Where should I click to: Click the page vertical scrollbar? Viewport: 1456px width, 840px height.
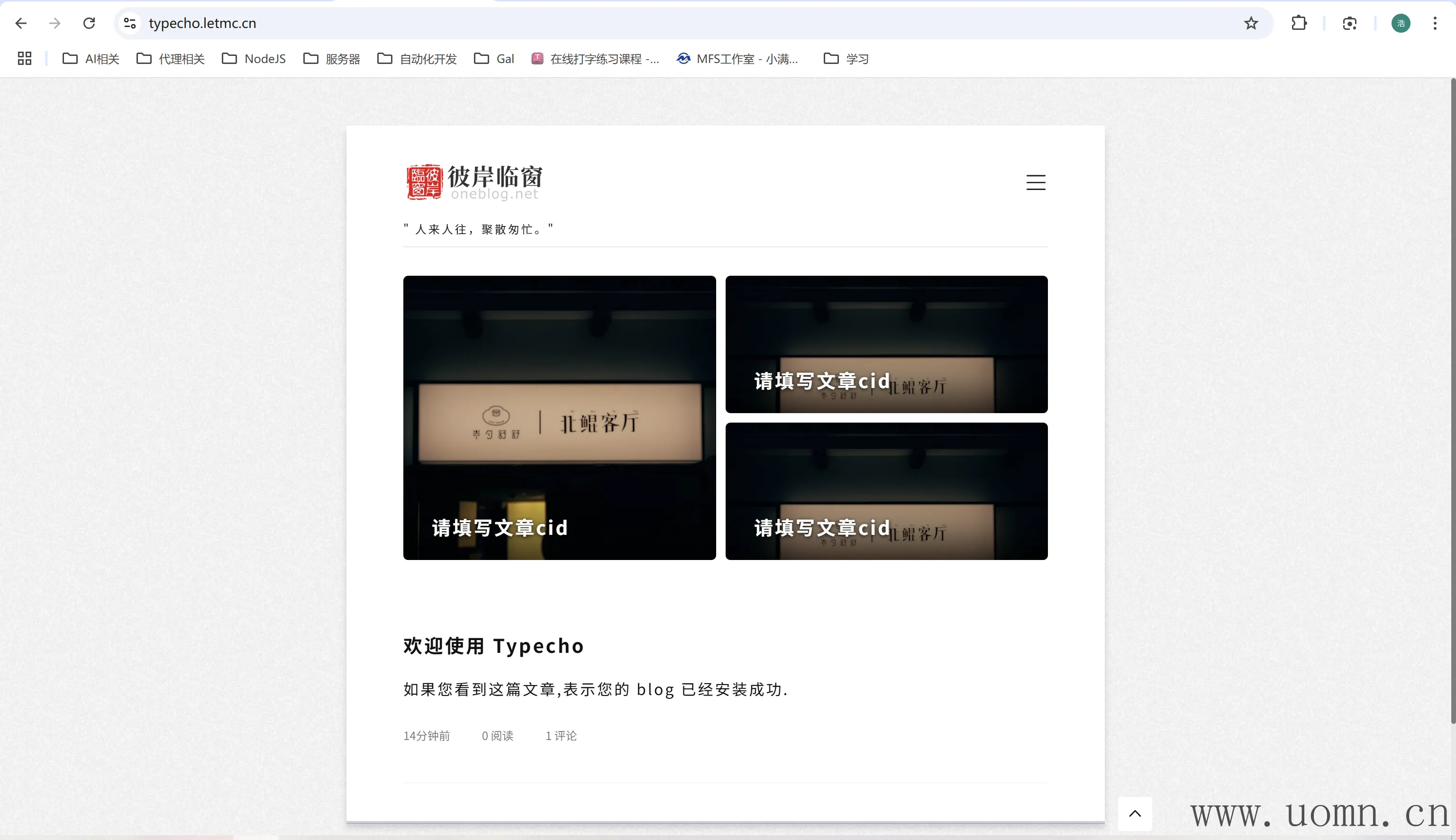click(1453, 404)
